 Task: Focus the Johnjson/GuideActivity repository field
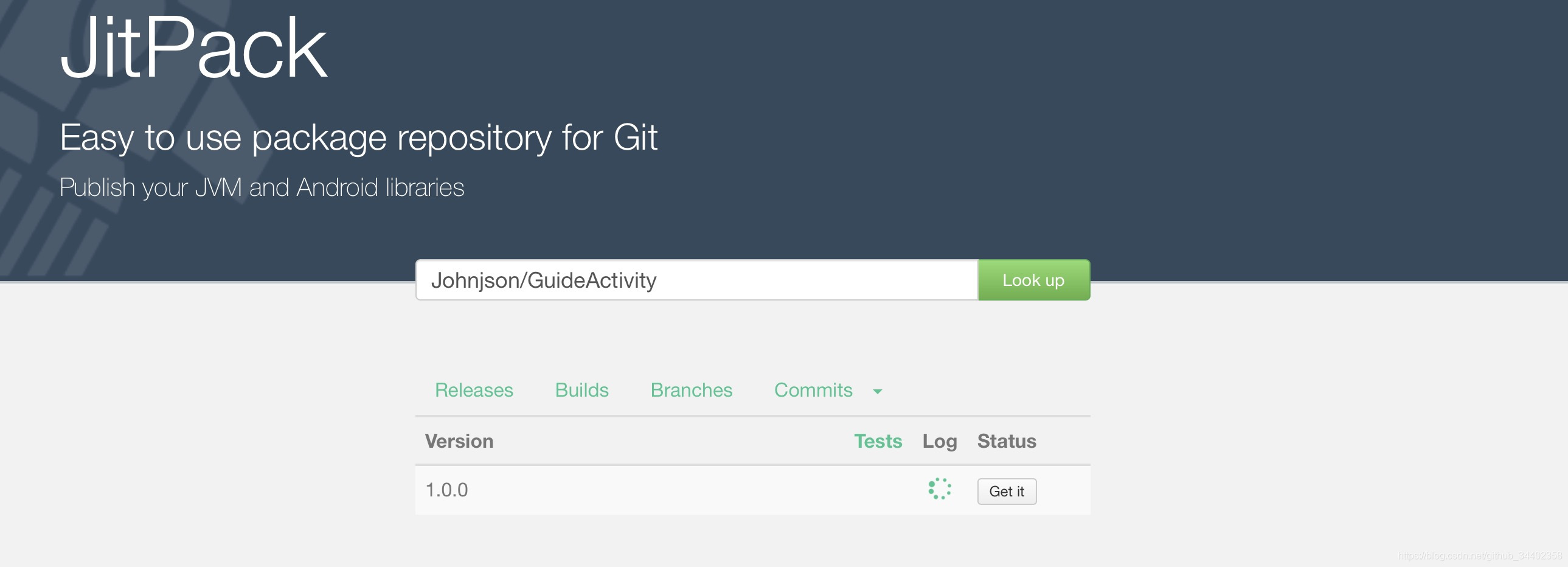[x=696, y=280]
